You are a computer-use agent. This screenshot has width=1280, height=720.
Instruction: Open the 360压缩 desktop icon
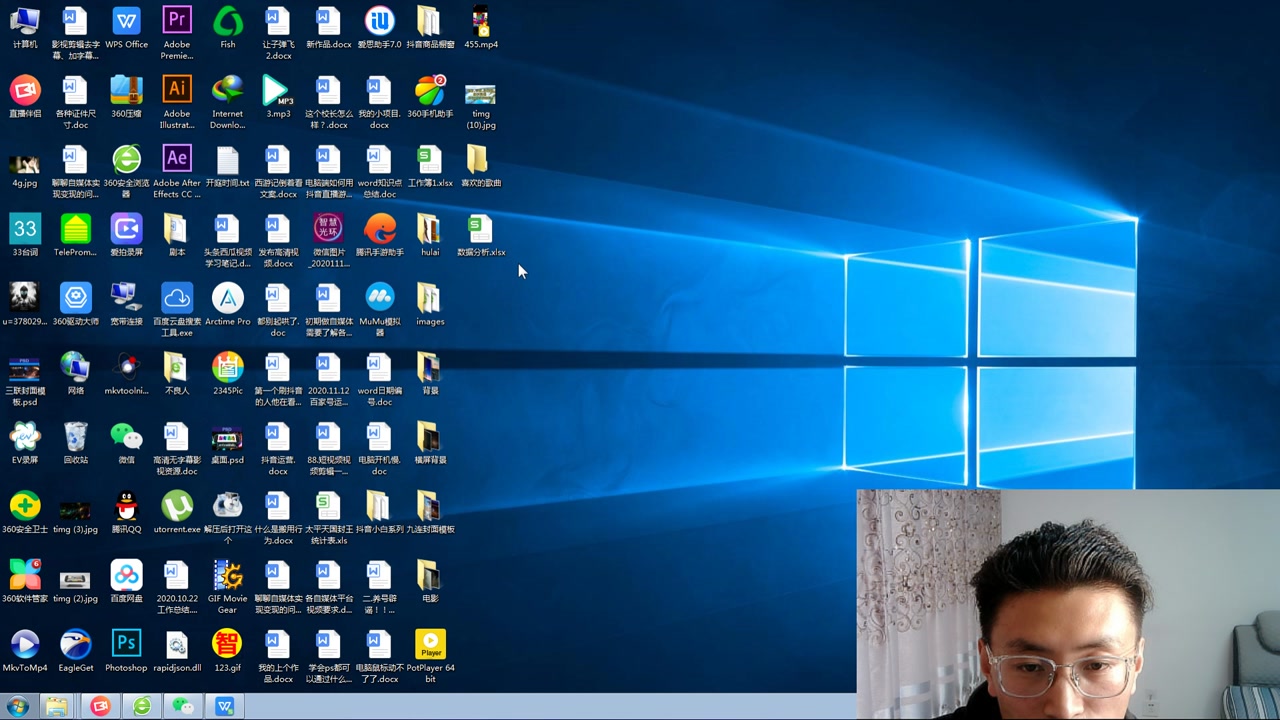pyautogui.click(x=126, y=97)
